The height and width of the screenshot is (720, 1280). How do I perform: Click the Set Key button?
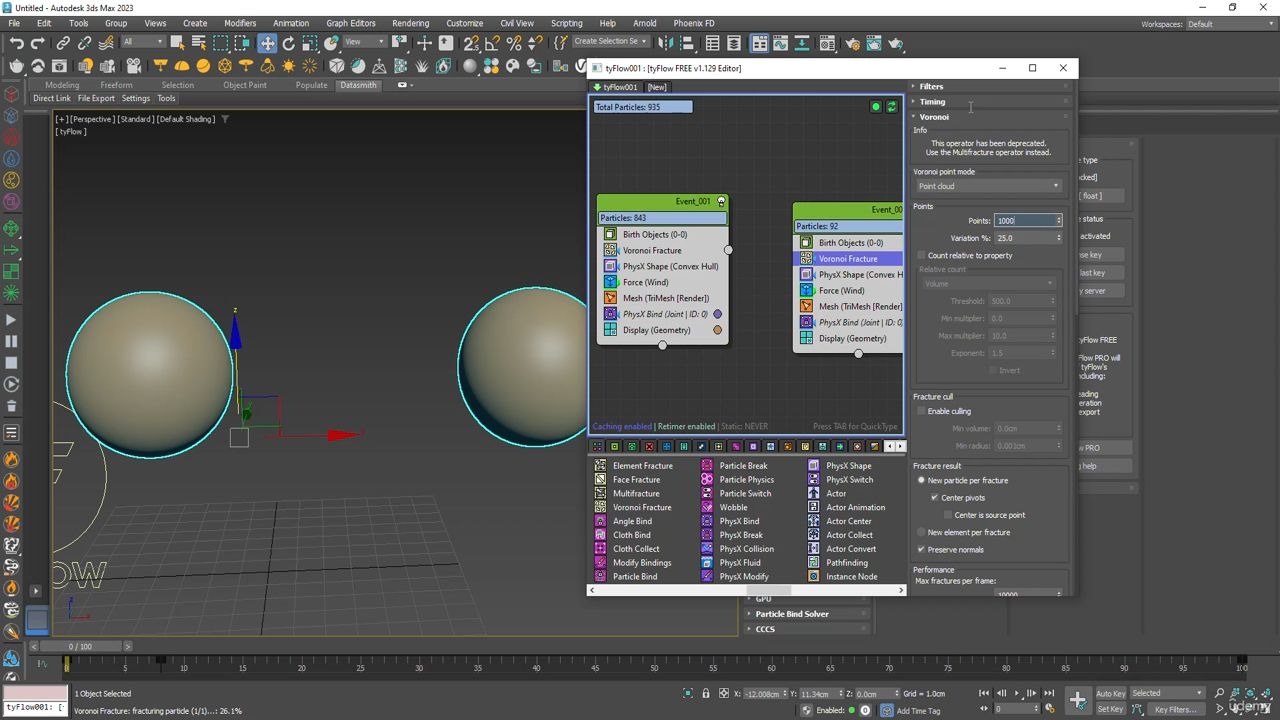(x=1110, y=710)
